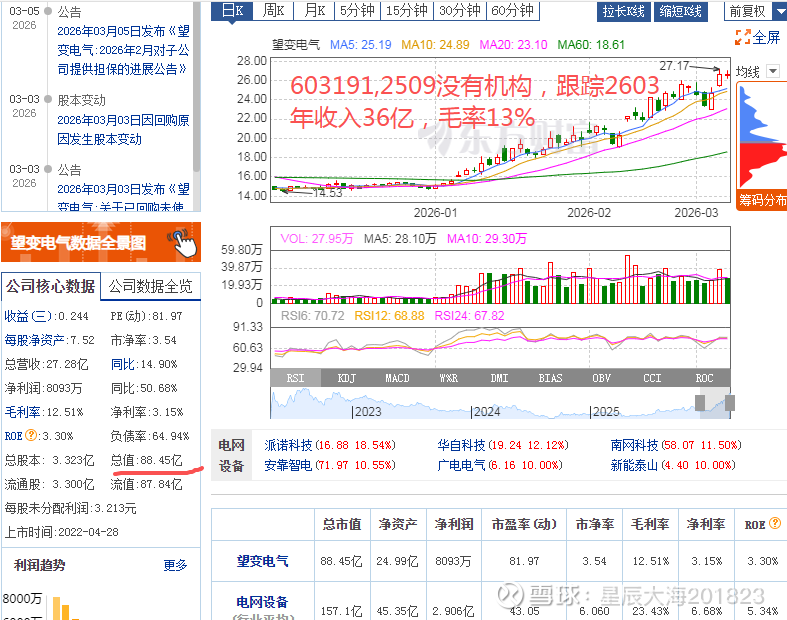Click left handle of timeline range slider
This screenshot has width=787, height=620.
[700, 403]
